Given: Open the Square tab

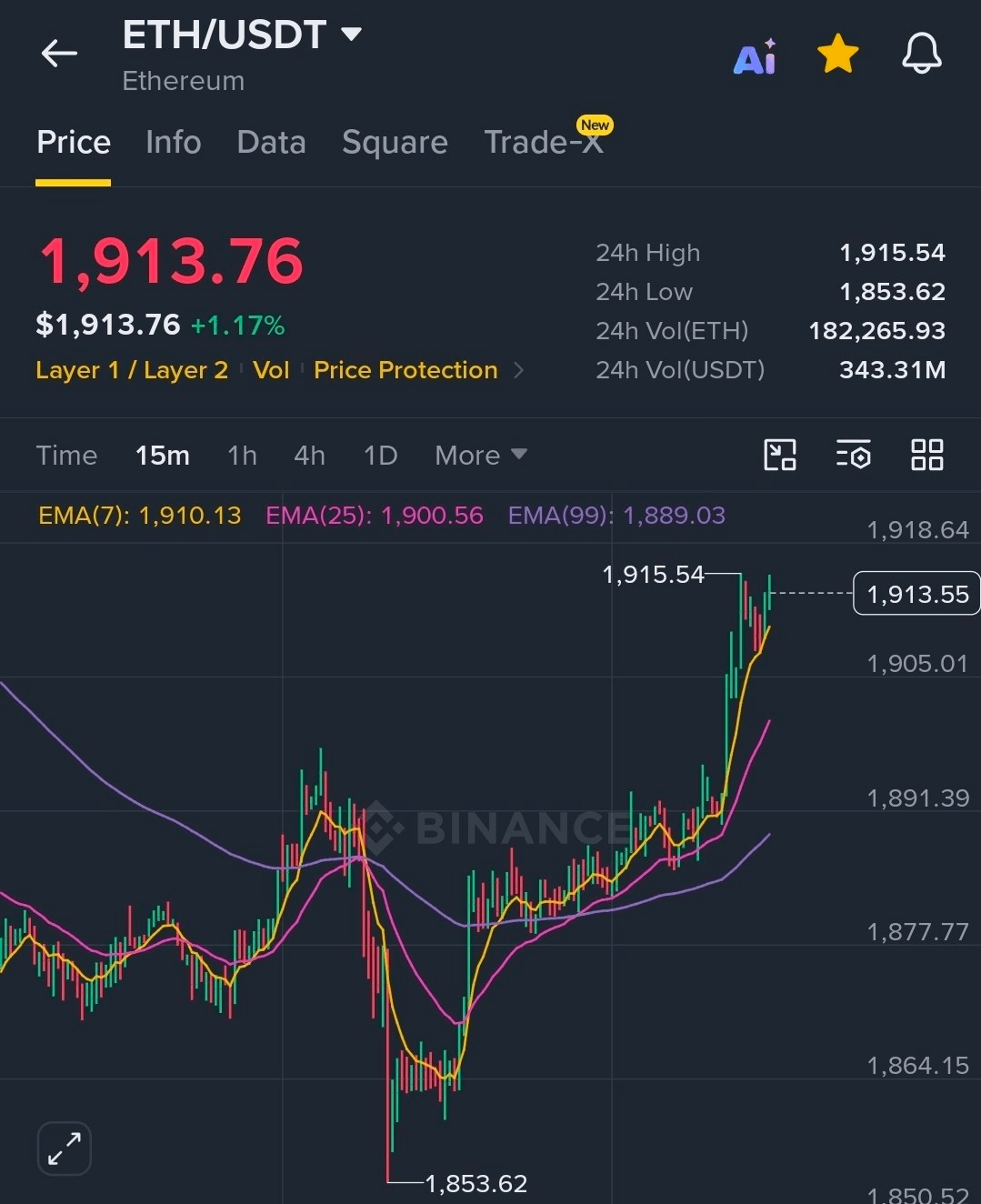Looking at the screenshot, I should [x=395, y=143].
